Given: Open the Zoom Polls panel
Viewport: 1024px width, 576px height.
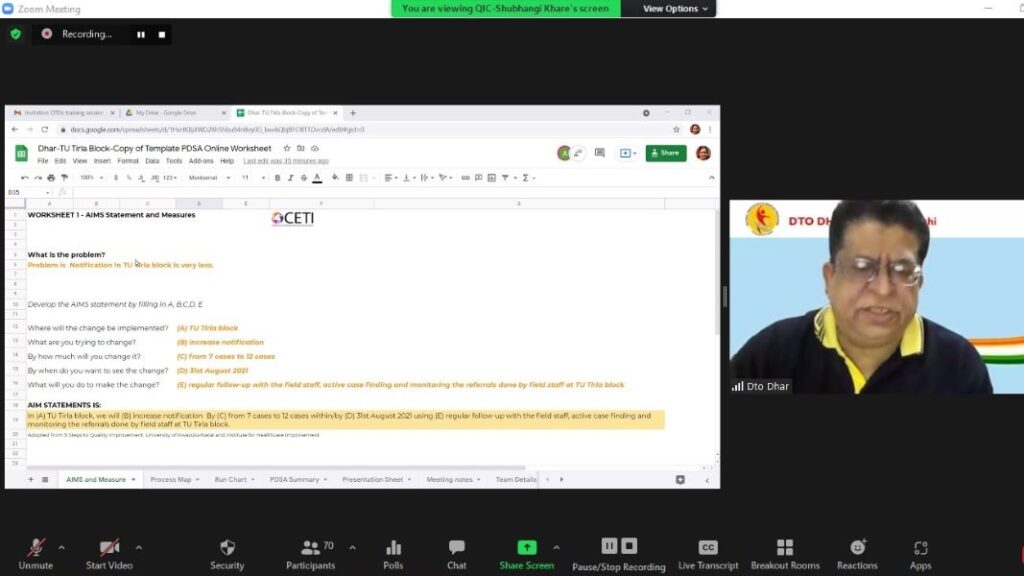Looking at the screenshot, I should pyautogui.click(x=392, y=554).
